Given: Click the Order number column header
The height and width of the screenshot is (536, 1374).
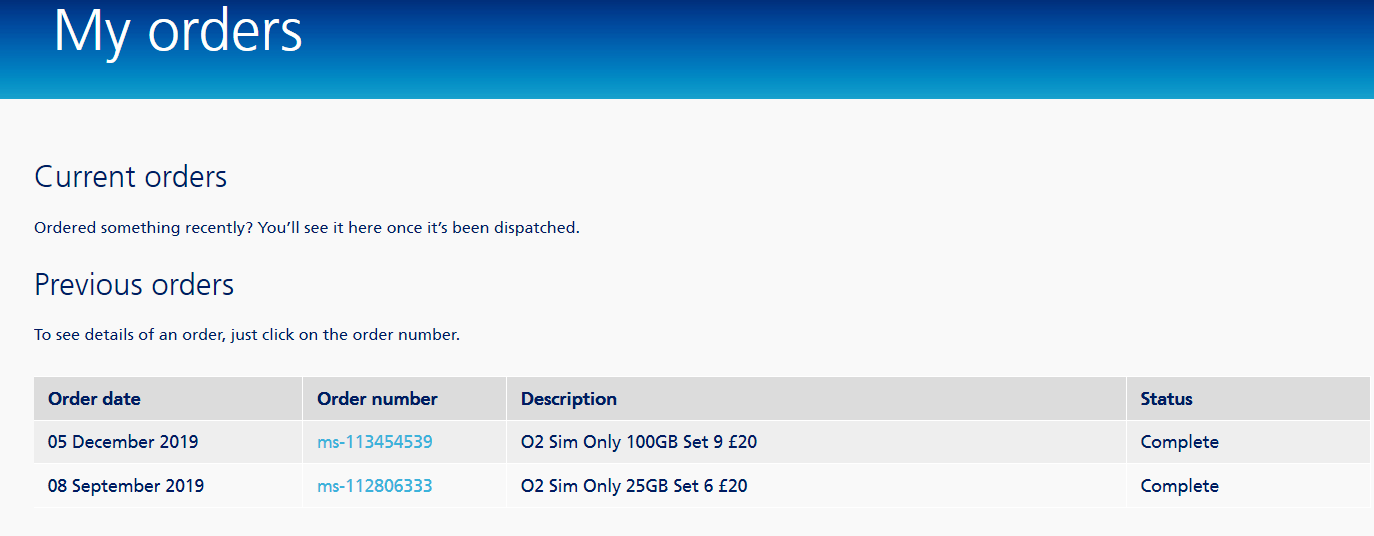Looking at the screenshot, I should point(377,399).
